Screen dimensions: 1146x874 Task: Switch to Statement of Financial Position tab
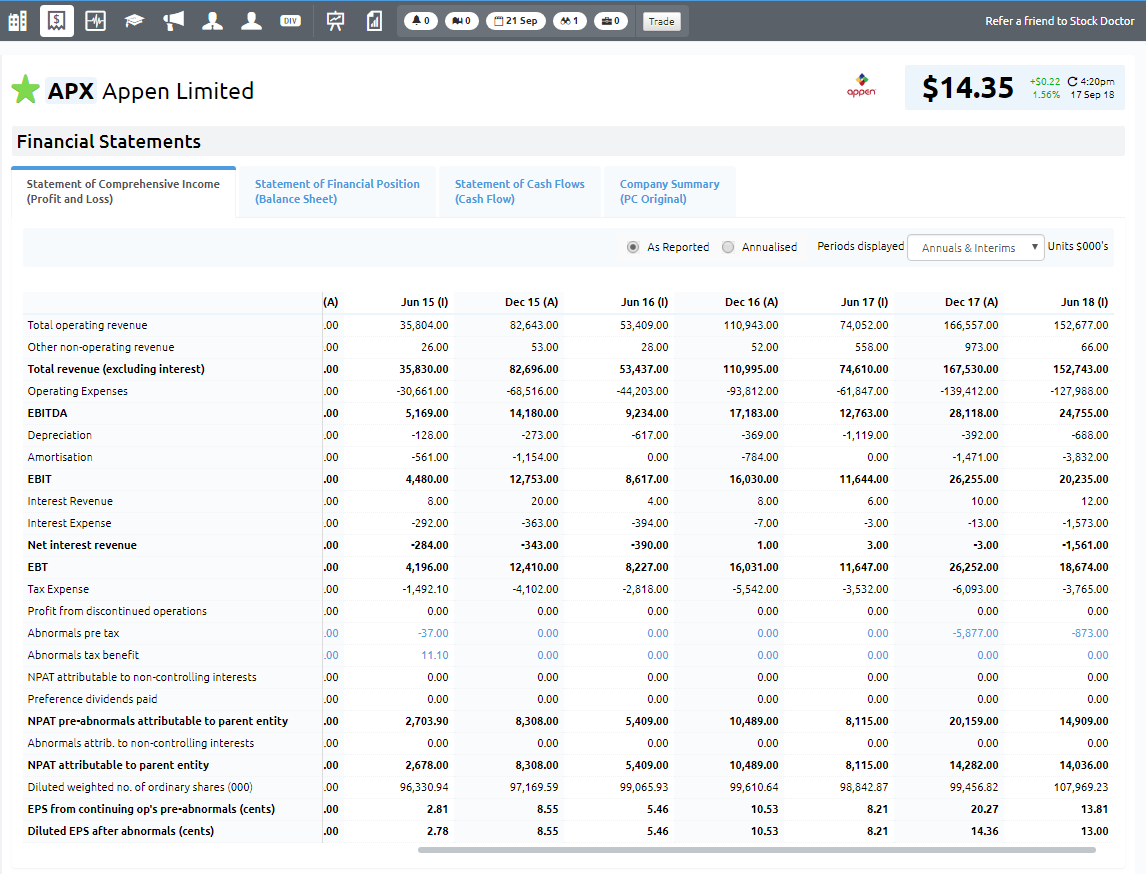pyautogui.click(x=337, y=191)
